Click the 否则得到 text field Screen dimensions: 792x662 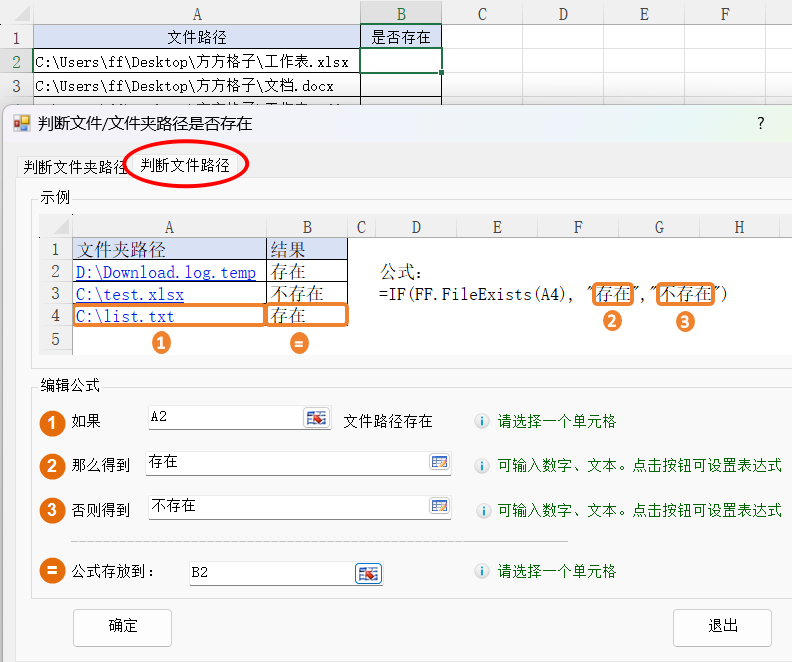click(x=285, y=507)
